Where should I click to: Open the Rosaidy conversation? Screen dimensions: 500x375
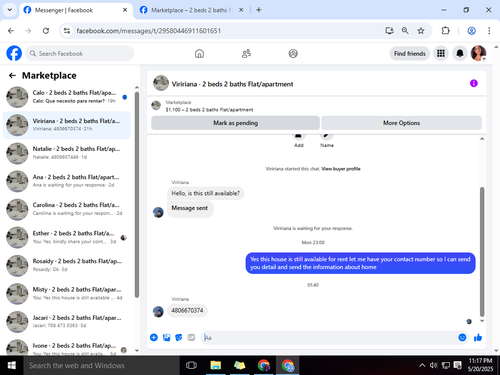tap(67, 265)
